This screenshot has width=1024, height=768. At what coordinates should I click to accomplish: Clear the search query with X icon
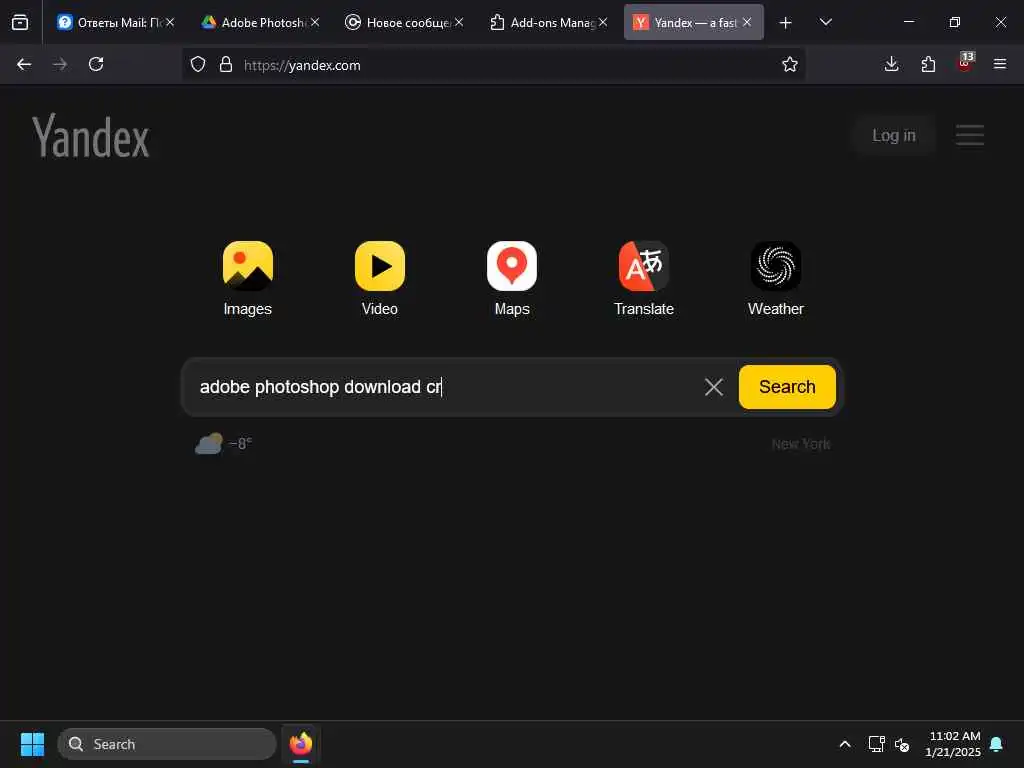pos(714,387)
